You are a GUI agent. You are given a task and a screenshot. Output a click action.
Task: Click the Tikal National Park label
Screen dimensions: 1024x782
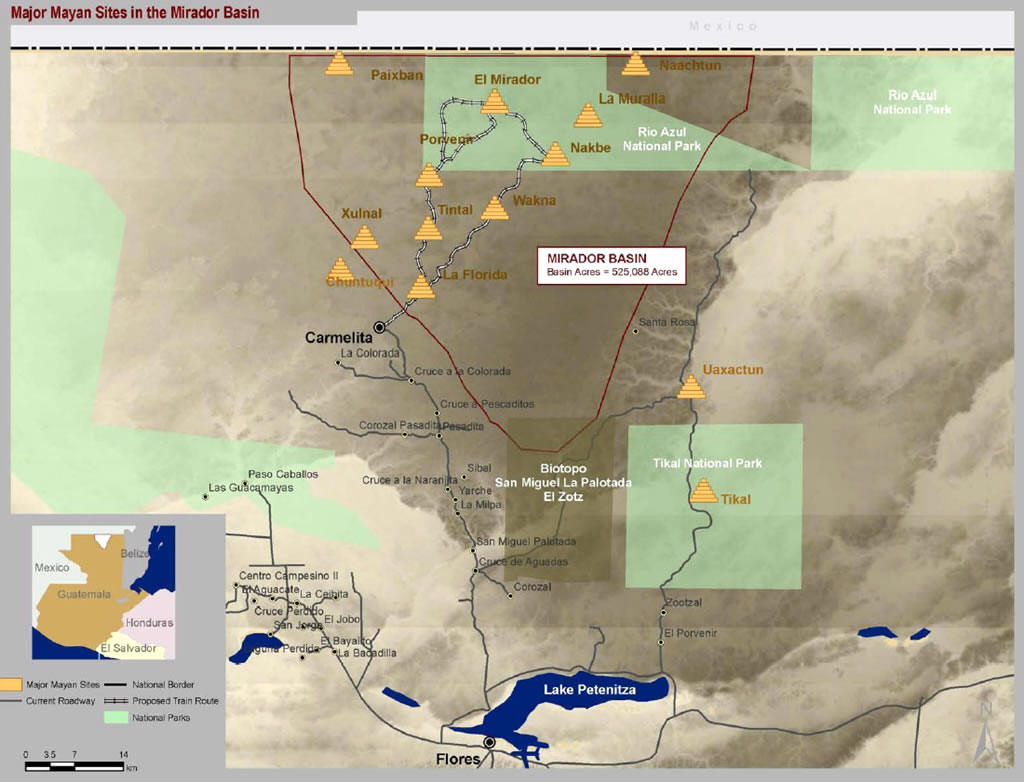pyautogui.click(x=707, y=463)
